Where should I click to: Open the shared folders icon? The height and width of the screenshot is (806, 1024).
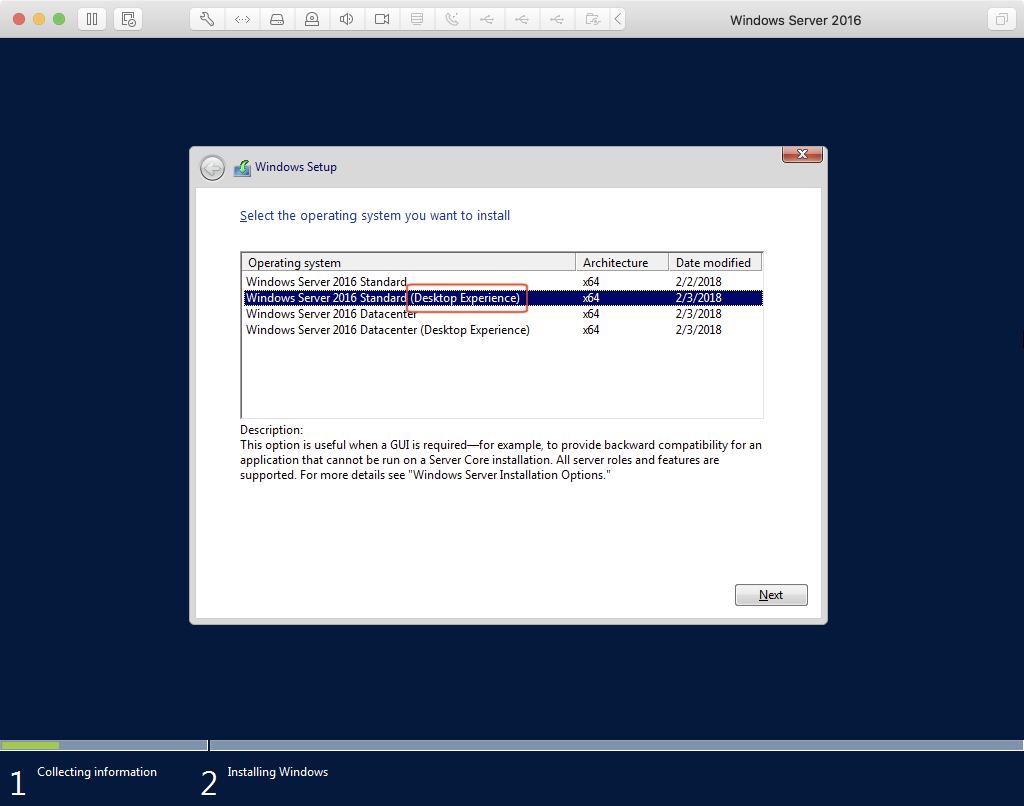593,19
